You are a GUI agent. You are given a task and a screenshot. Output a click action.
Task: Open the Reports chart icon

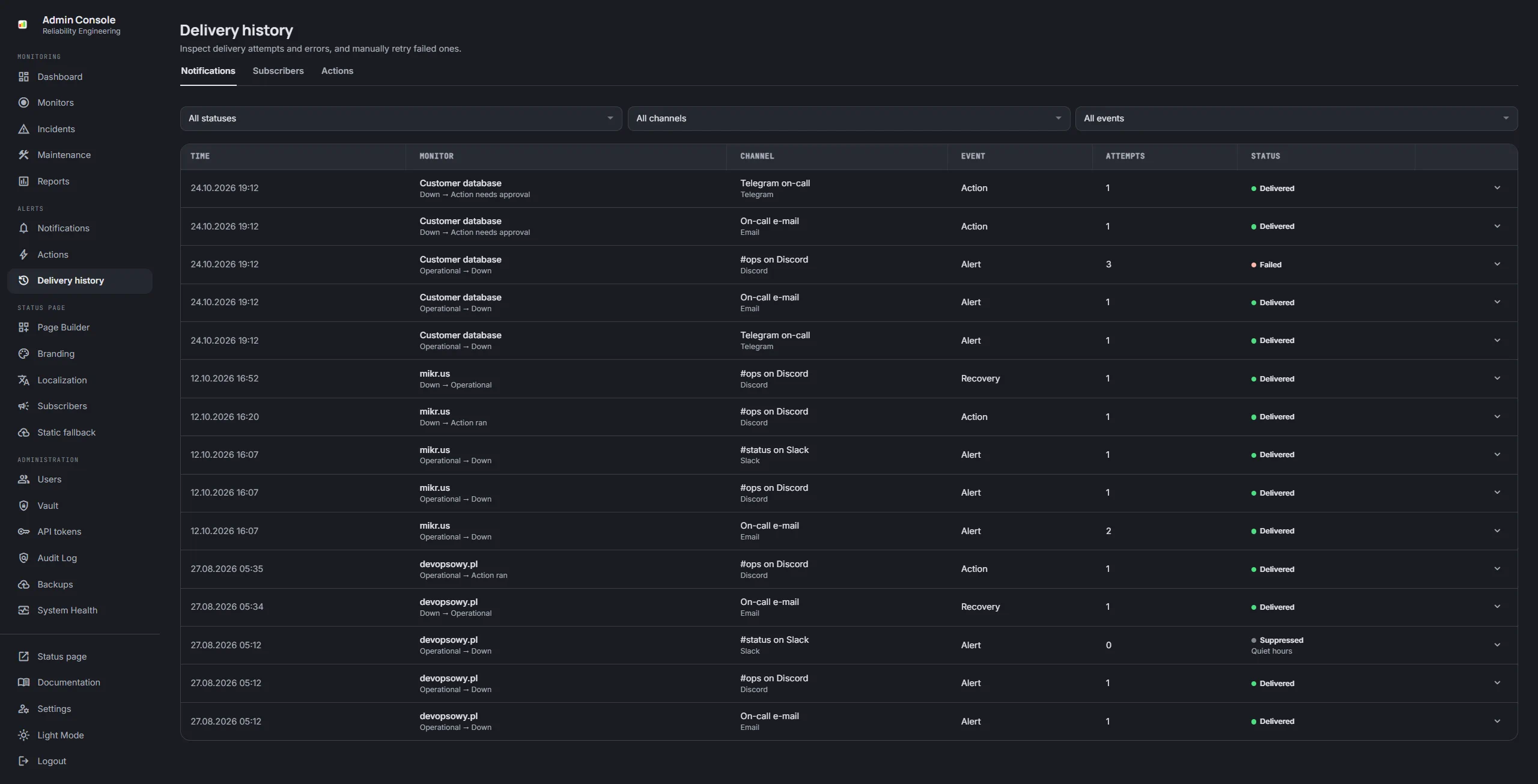click(x=23, y=181)
